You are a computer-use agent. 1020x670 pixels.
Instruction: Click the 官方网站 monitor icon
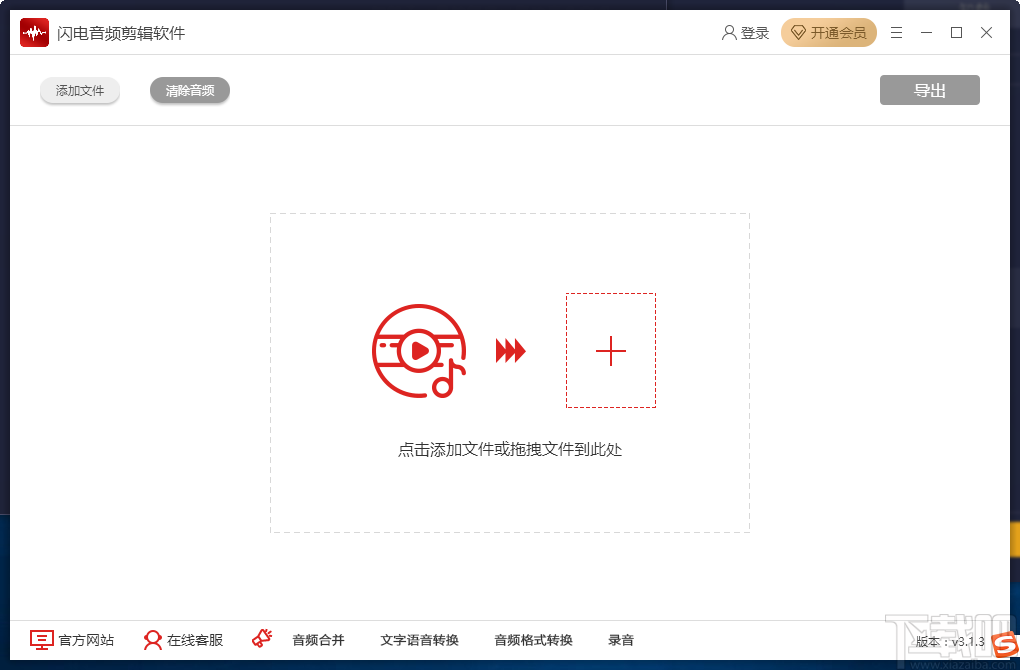coord(40,640)
